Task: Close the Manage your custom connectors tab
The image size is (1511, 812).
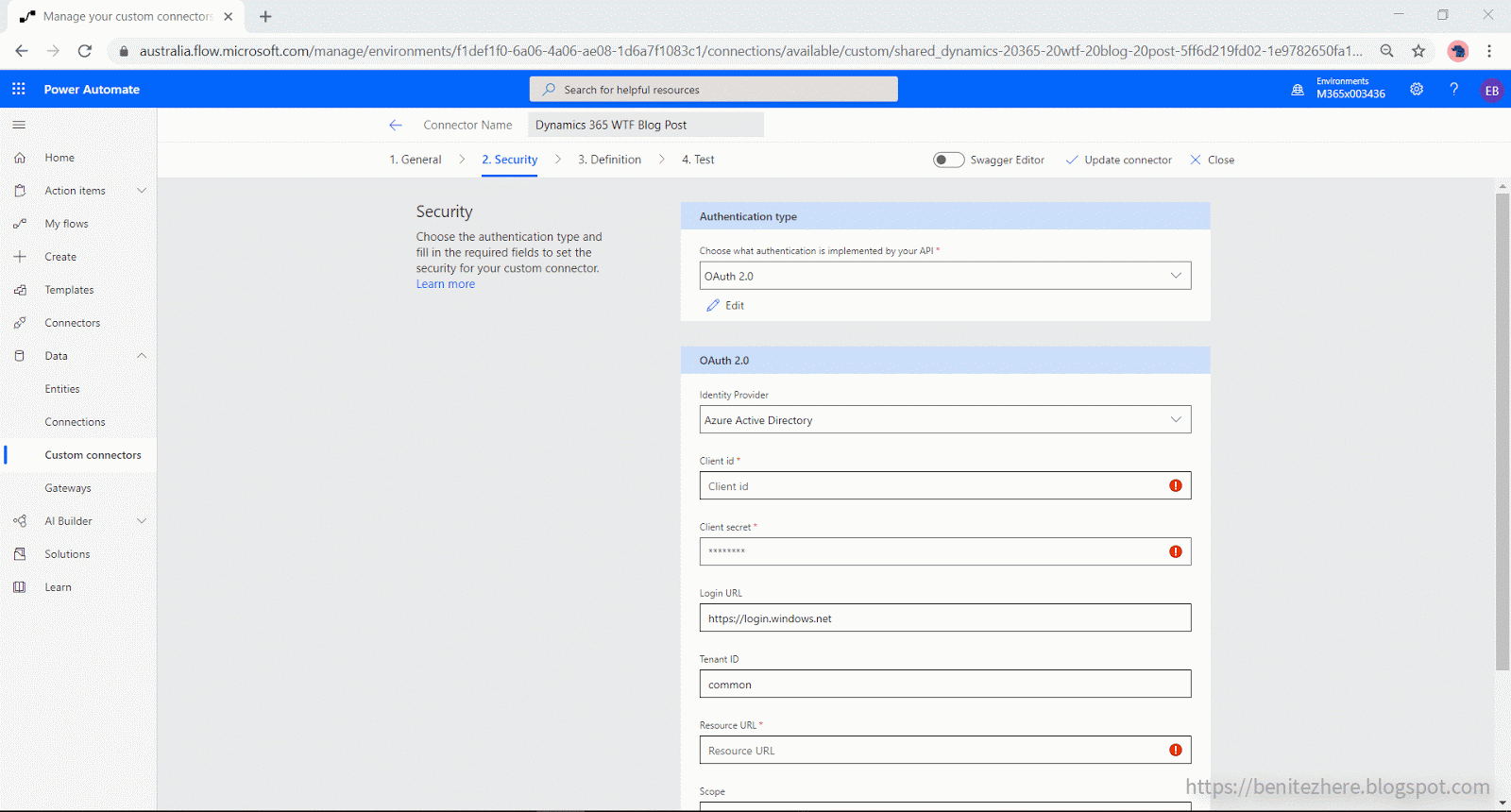Action: pyautogui.click(x=228, y=16)
